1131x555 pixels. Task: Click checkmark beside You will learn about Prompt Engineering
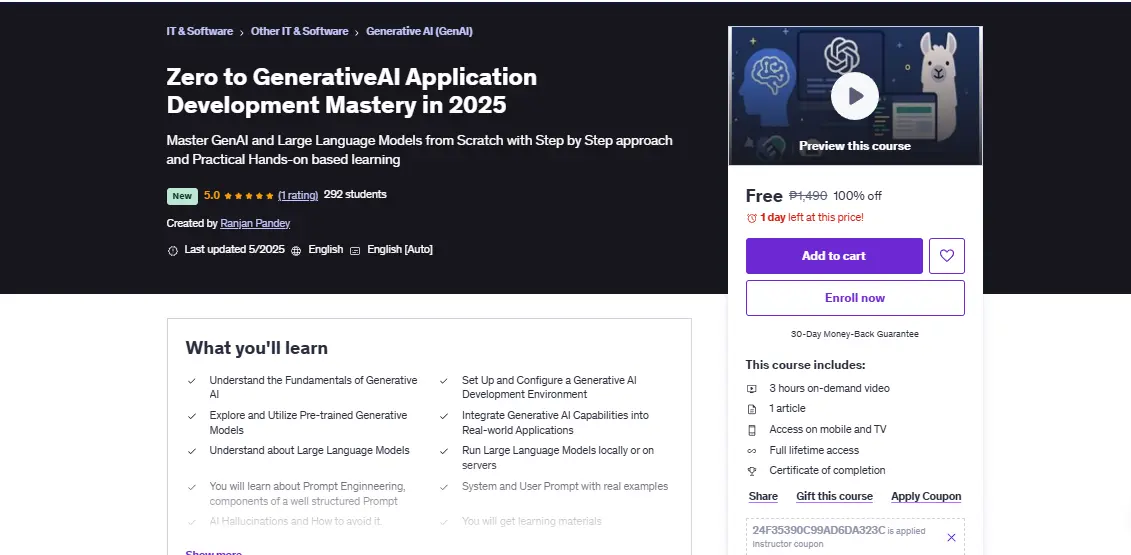coord(192,486)
